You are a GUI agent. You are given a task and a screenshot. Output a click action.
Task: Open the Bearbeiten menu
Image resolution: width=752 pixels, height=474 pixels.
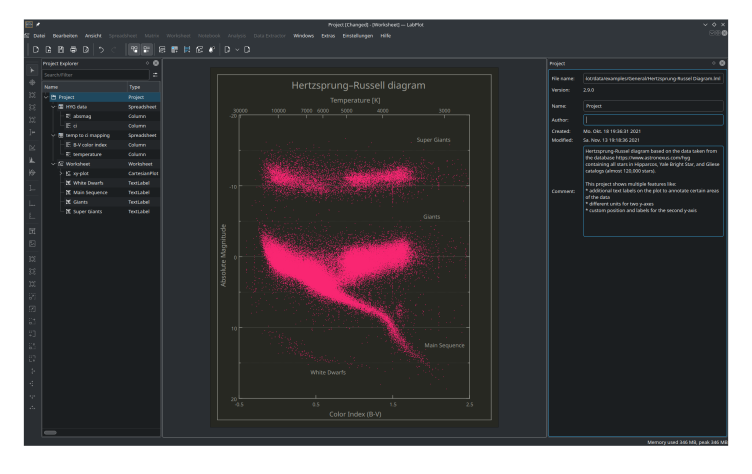click(x=66, y=36)
